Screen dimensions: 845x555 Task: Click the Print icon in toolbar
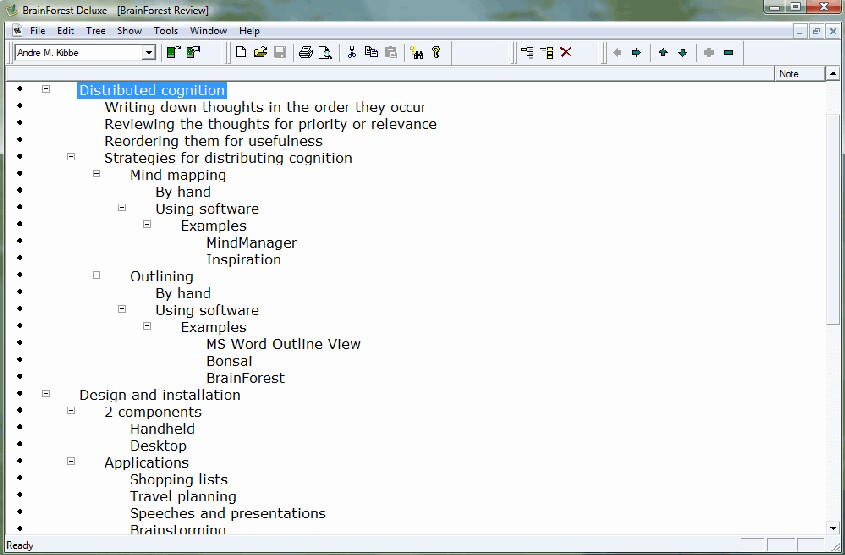306,52
